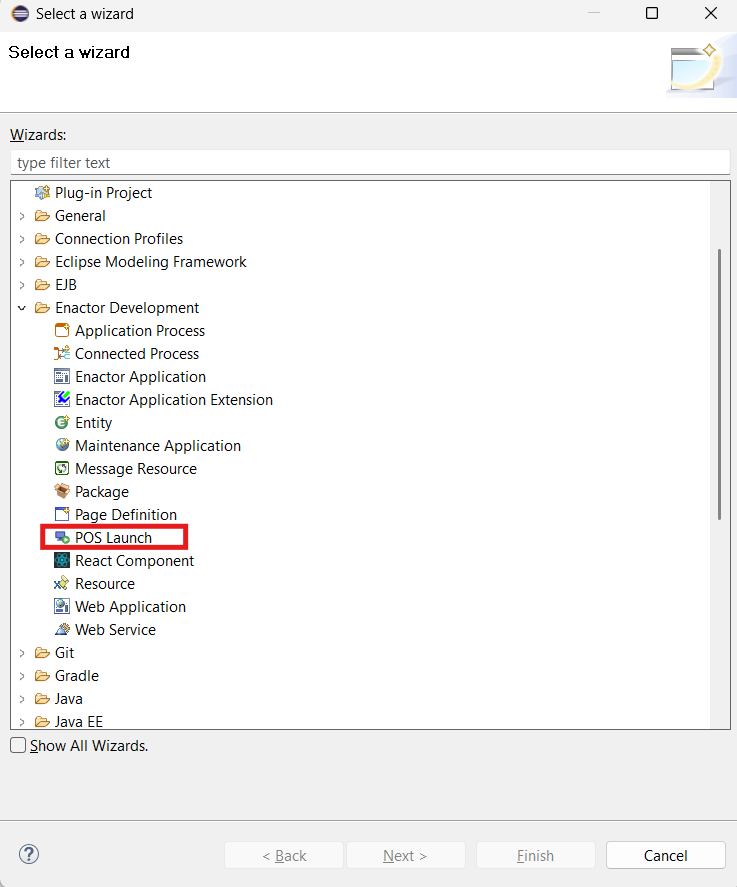Click the wizard list vertical scrollbar
737x887 pixels.
(x=719, y=385)
